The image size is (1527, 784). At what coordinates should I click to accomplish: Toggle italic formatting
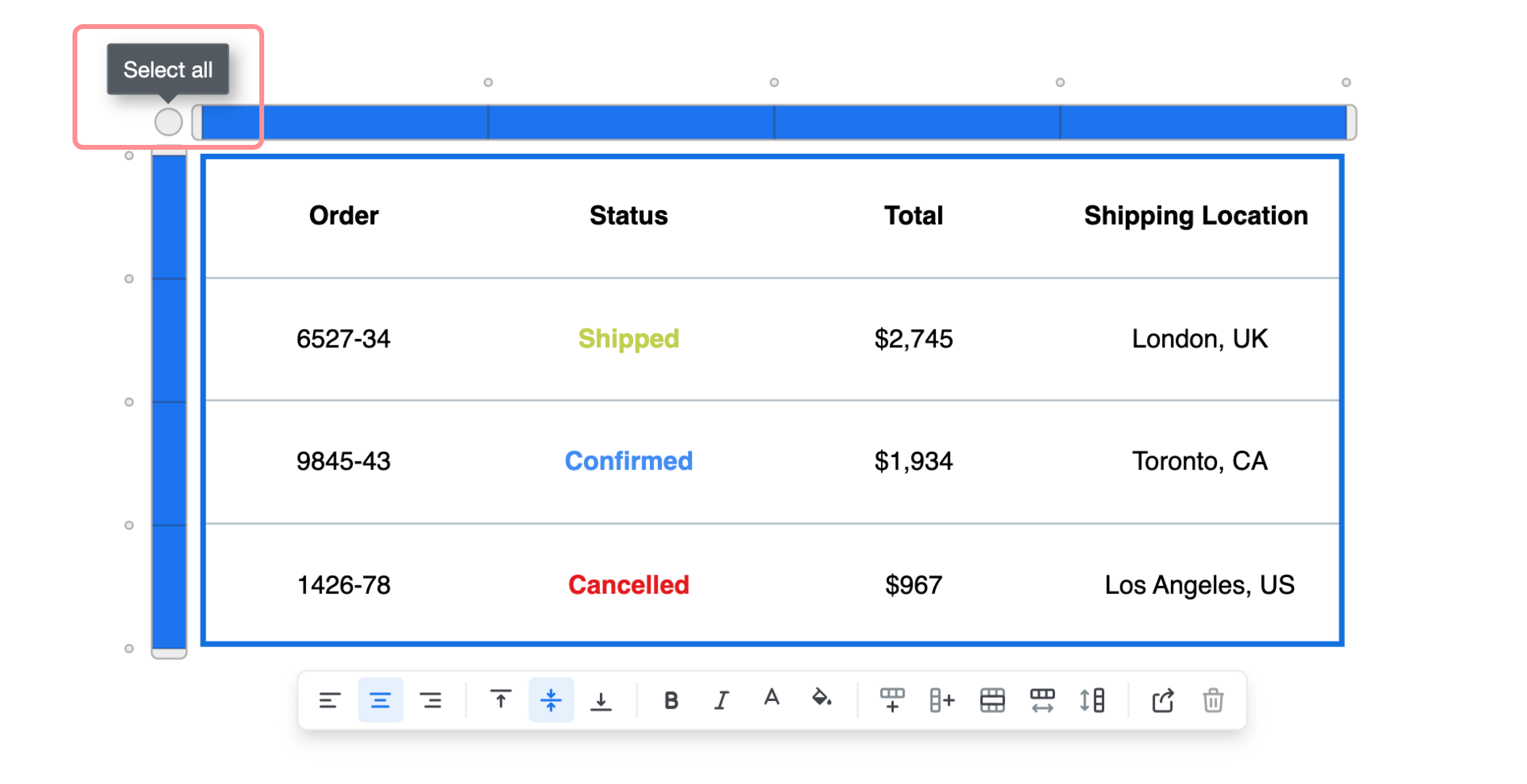[x=722, y=699]
